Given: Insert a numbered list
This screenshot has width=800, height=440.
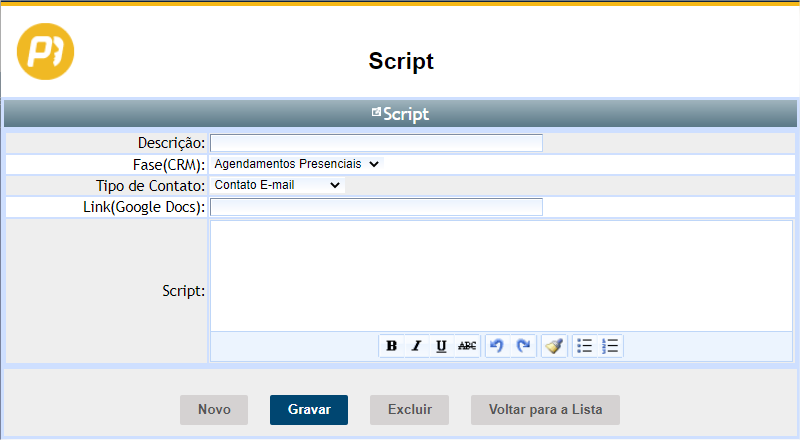Looking at the screenshot, I should click(x=610, y=346).
